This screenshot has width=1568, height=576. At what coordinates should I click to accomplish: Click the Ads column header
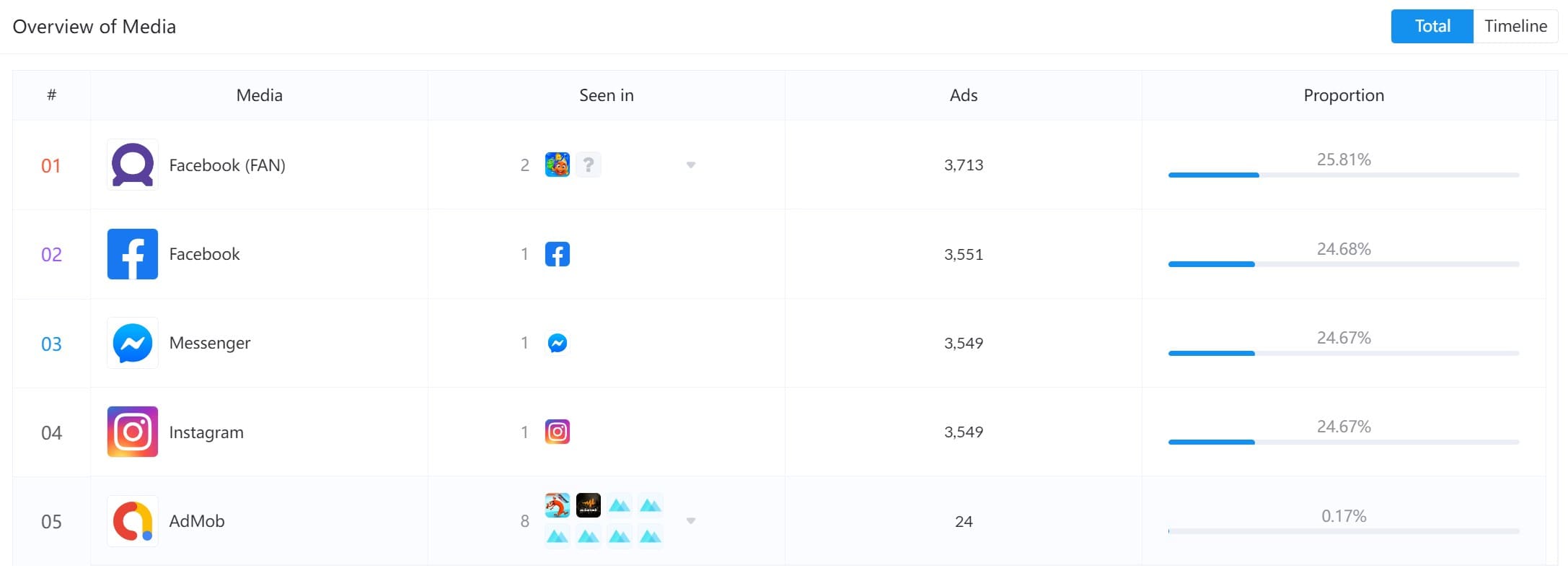(x=964, y=95)
